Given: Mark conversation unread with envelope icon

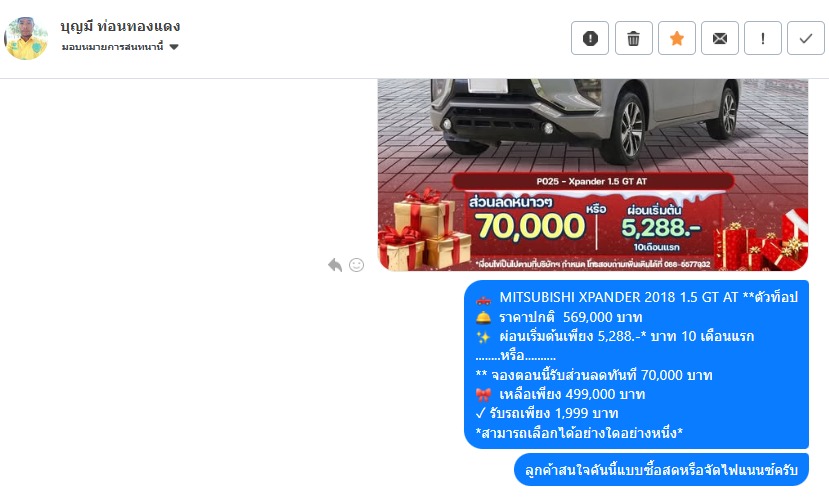Looking at the screenshot, I should 720,38.
